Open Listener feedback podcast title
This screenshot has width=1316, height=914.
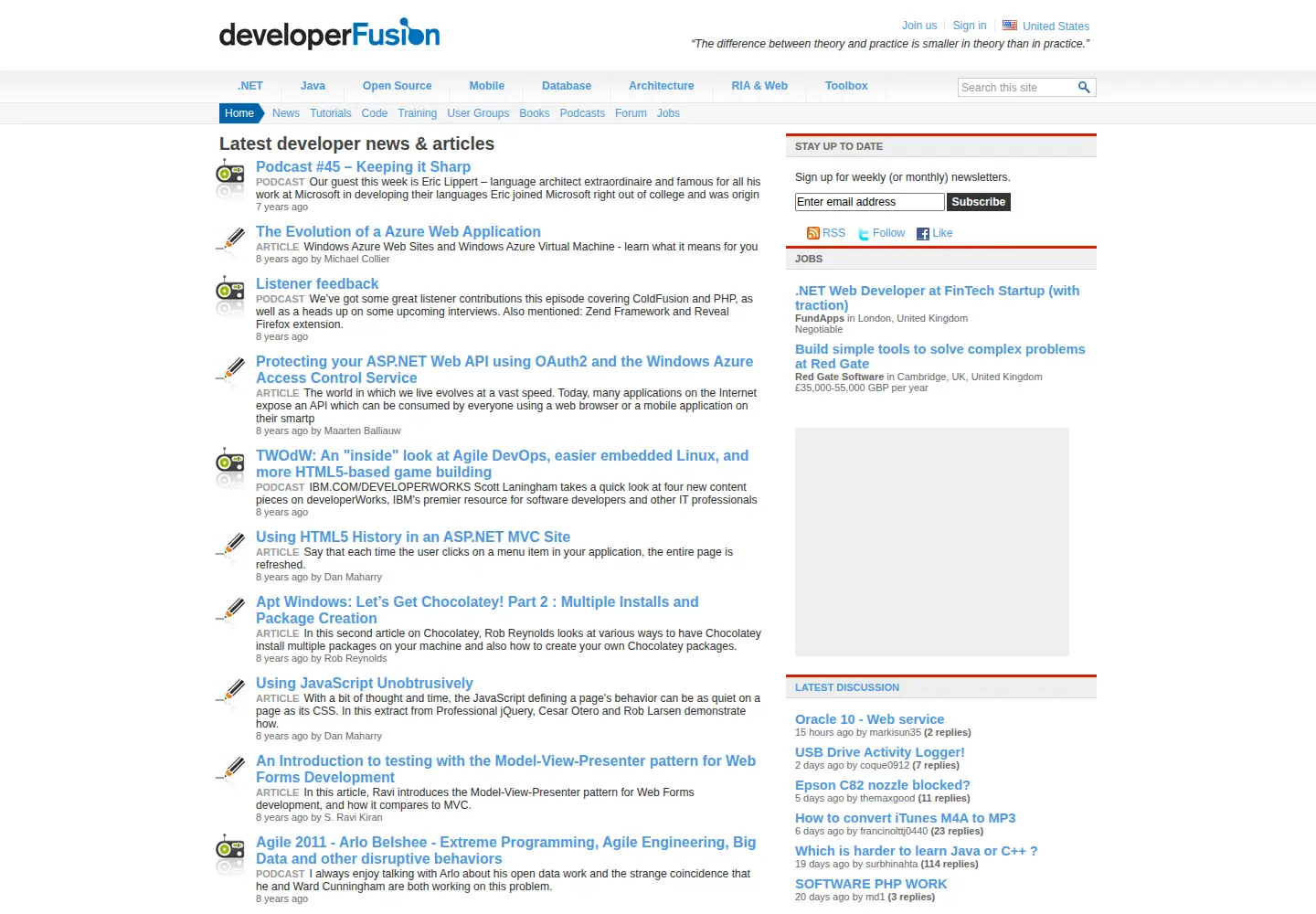click(317, 284)
